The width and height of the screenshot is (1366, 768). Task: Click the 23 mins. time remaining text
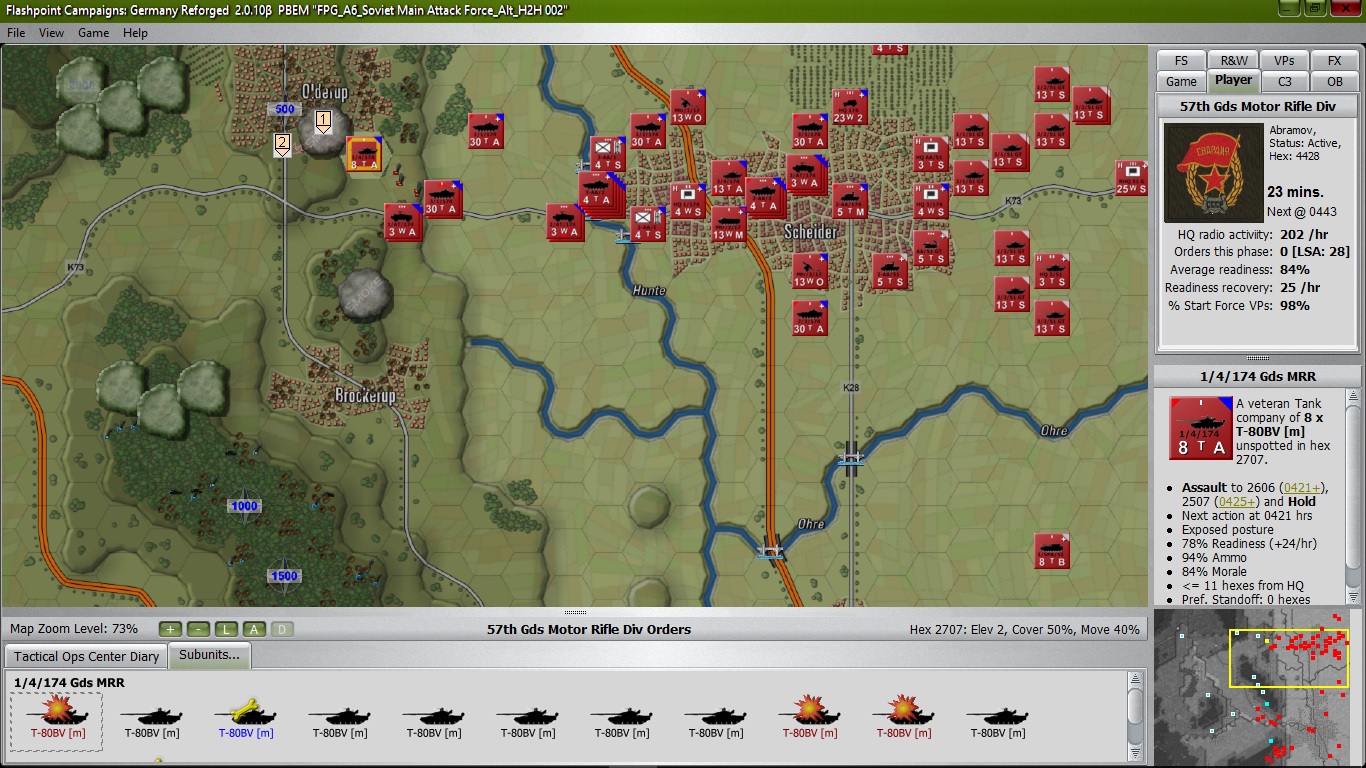(x=1296, y=191)
